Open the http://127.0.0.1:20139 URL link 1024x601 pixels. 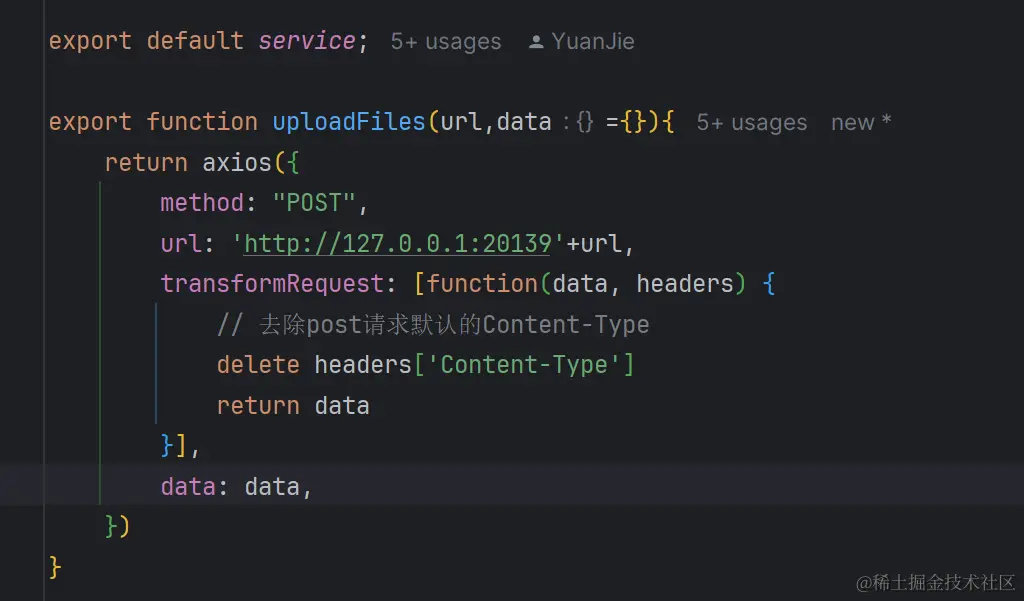point(398,244)
